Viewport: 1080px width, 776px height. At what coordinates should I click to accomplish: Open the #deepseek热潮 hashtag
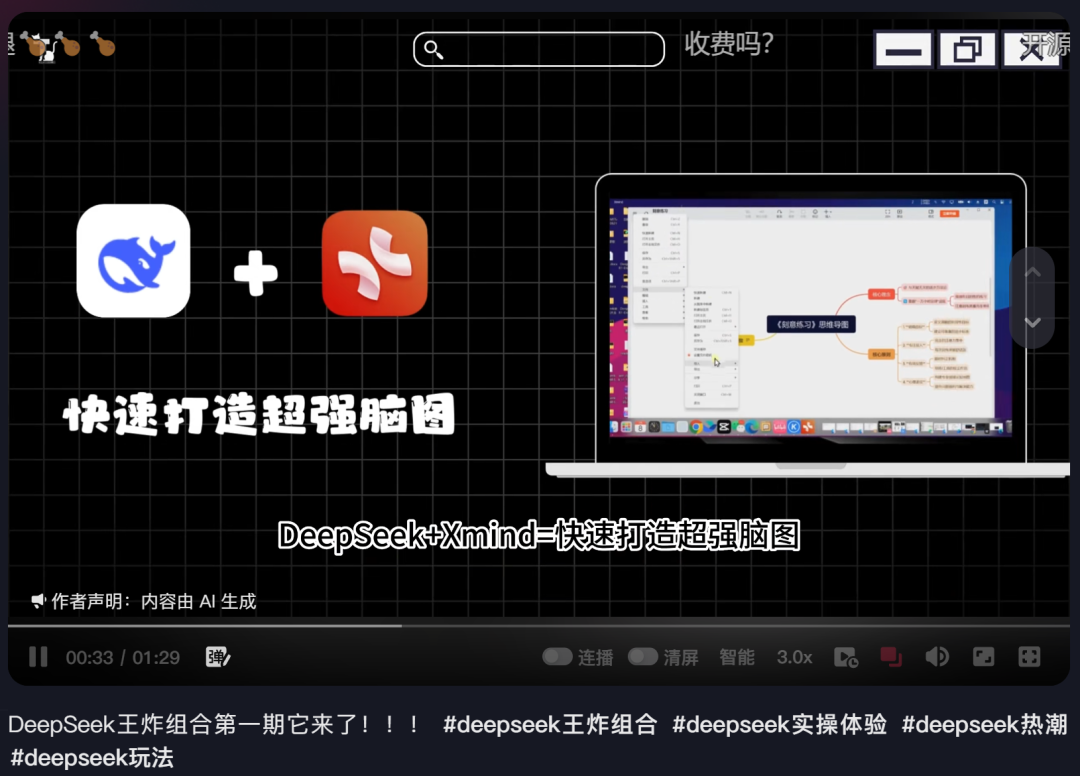point(984,724)
